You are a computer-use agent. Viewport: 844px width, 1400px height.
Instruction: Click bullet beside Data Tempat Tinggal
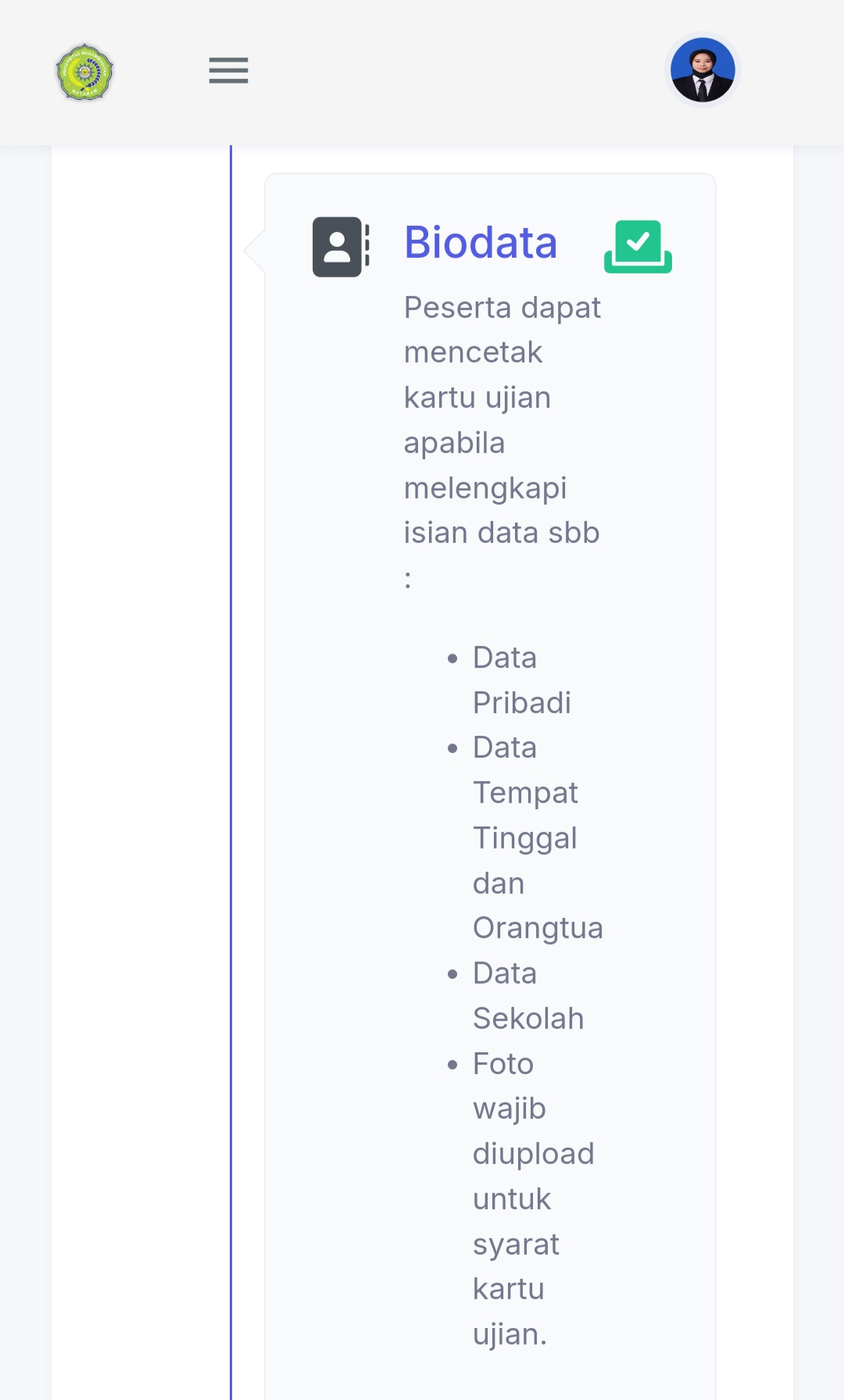[x=452, y=748]
